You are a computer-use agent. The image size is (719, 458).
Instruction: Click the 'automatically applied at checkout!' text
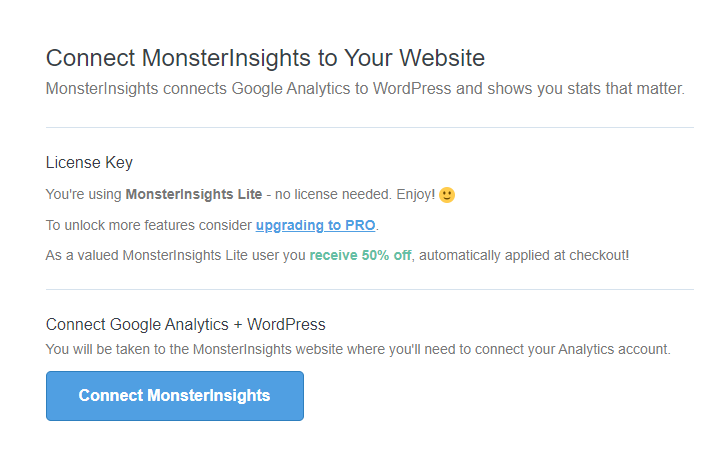coord(524,255)
